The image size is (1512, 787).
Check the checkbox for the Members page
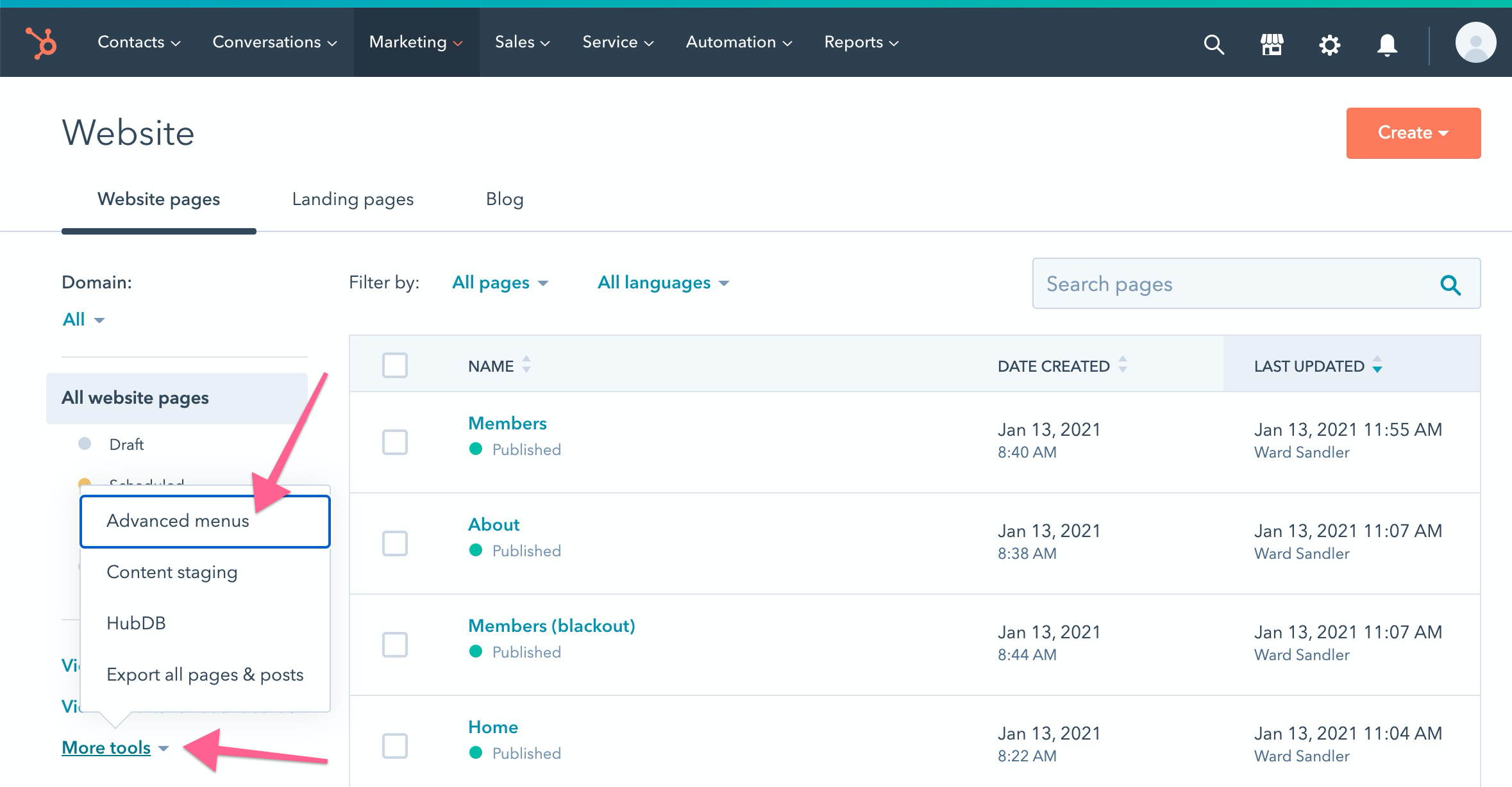(x=394, y=442)
